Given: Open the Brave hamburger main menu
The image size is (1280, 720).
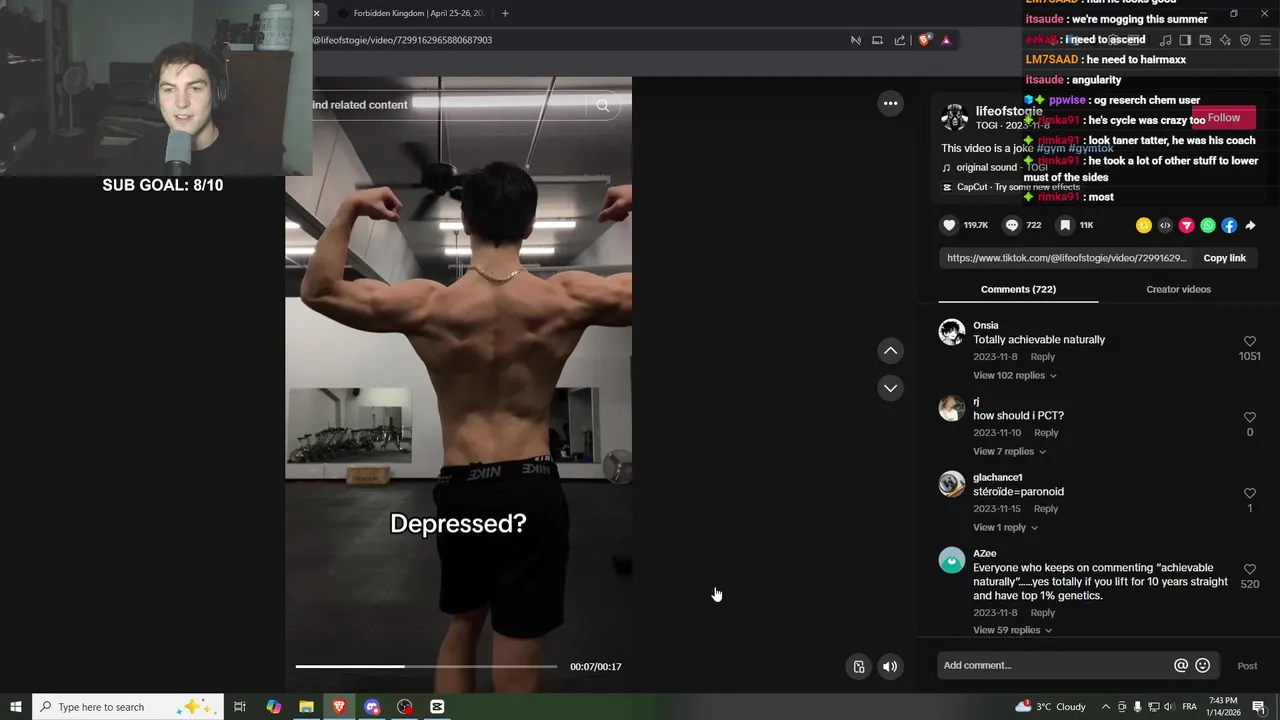Looking at the screenshot, I should point(1266,40).
